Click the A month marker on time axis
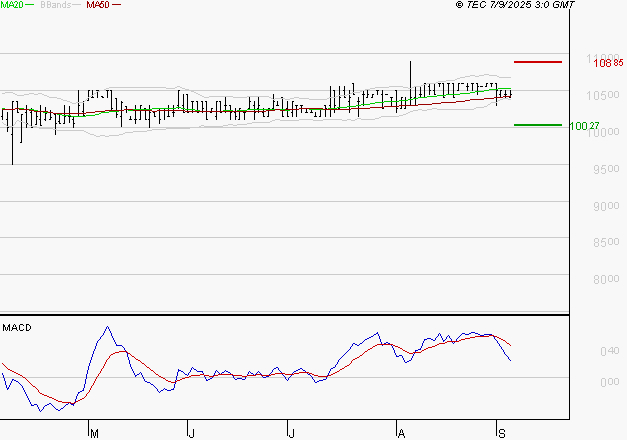 (401, 432)
